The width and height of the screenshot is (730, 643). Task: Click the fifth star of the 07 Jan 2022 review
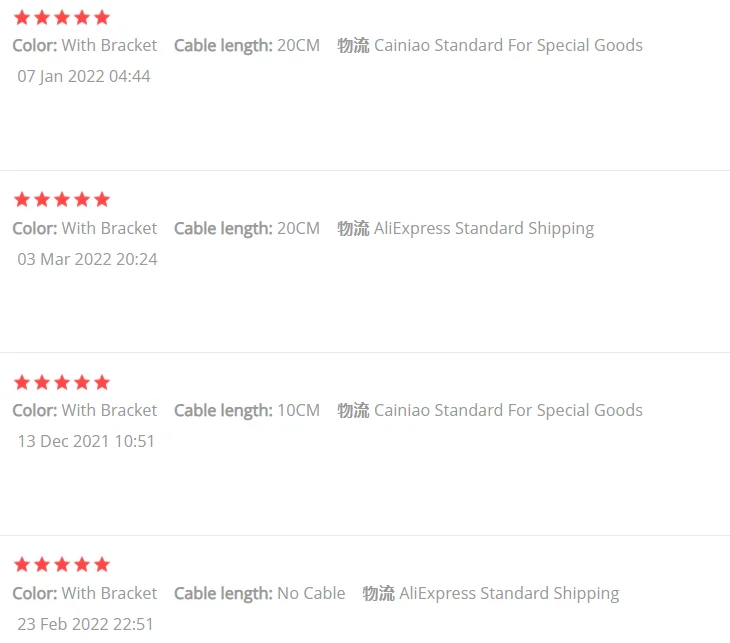tap(101, 17)
